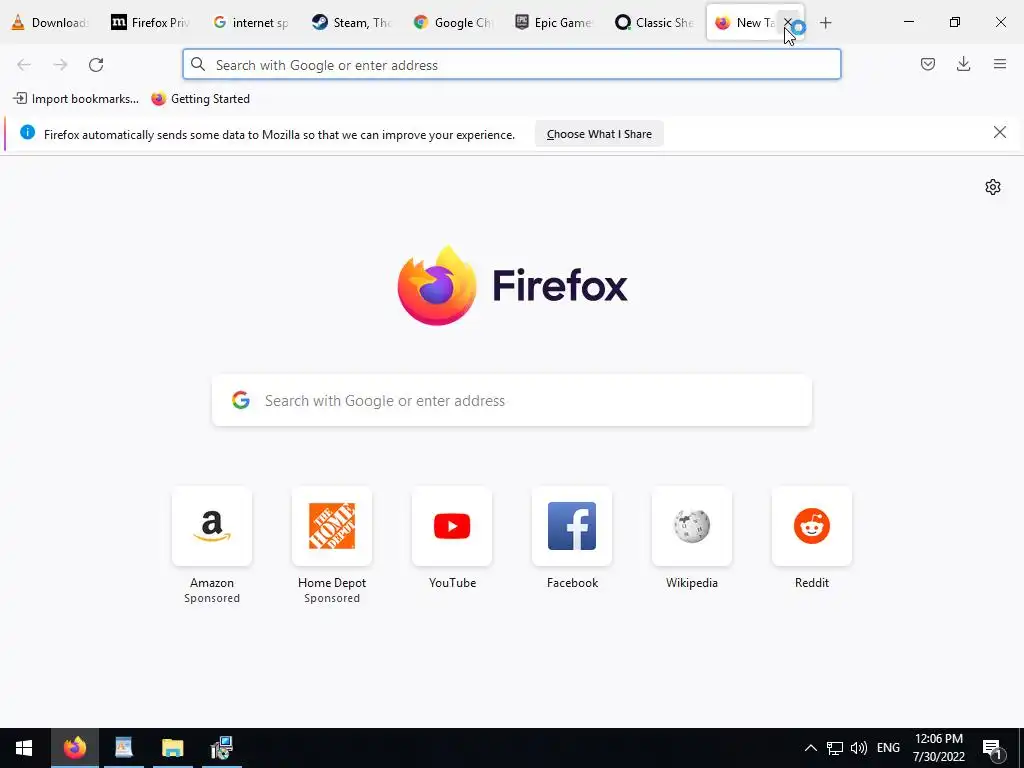Open the notification center icon
This screenshot has height=768, width=1024.
[992, 750]
